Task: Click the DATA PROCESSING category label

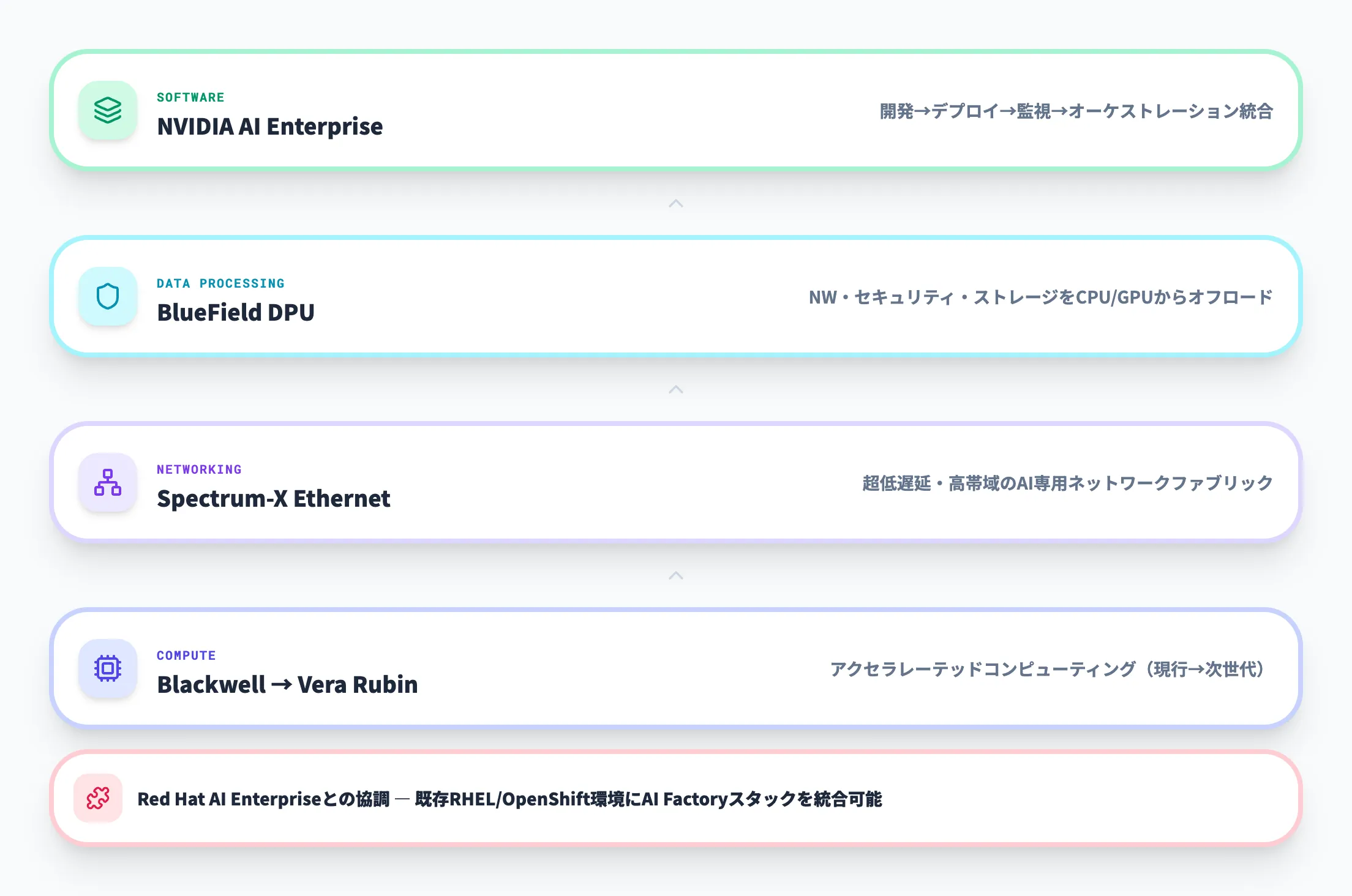Action: click(x=220, y=283)
